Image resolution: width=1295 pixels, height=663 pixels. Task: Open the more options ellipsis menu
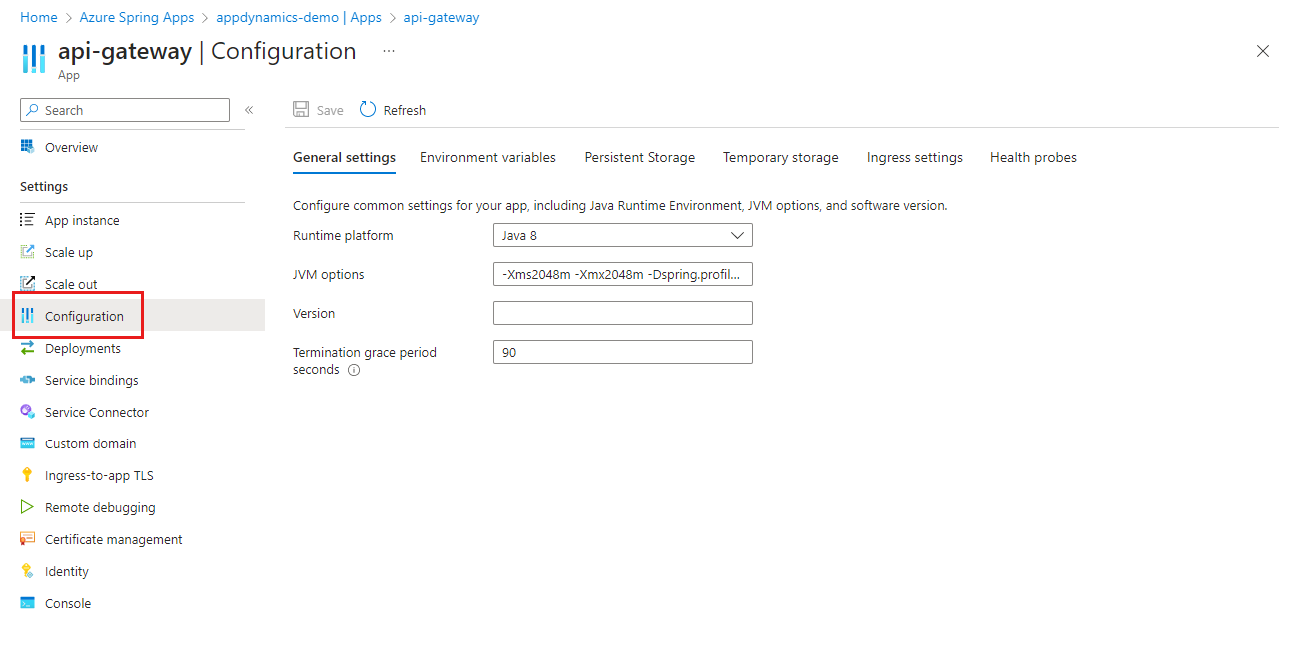(389, 51)
